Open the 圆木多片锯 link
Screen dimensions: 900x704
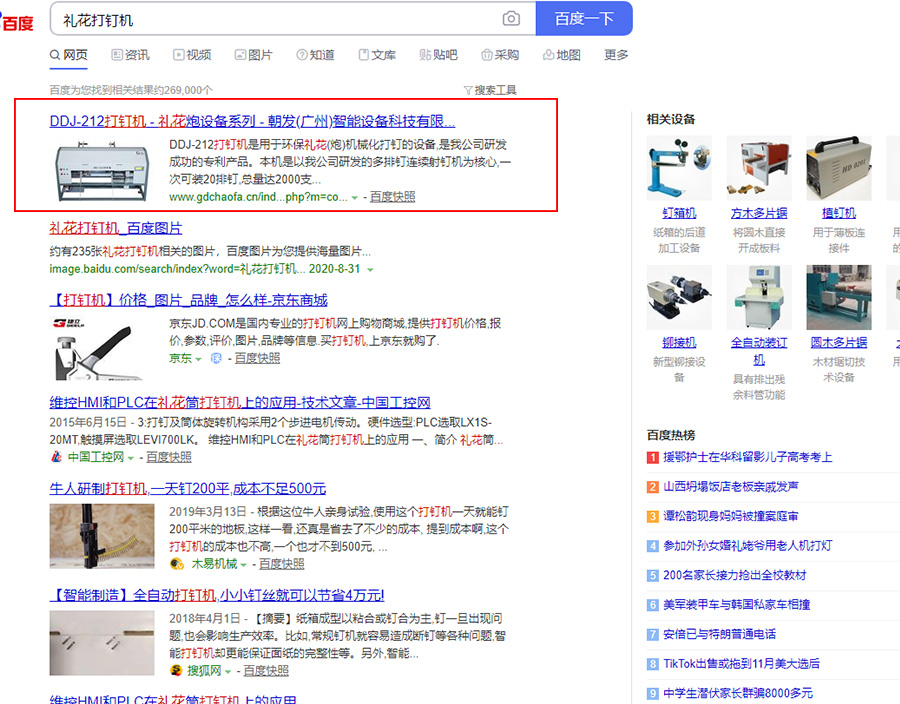(x=839, y=343)
